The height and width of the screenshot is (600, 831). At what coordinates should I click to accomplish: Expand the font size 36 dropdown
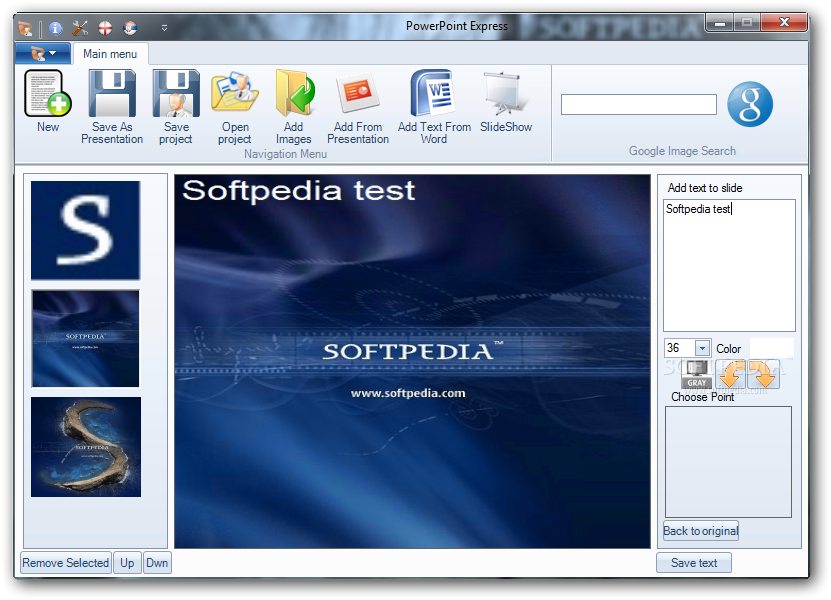[x=702, y=348]
